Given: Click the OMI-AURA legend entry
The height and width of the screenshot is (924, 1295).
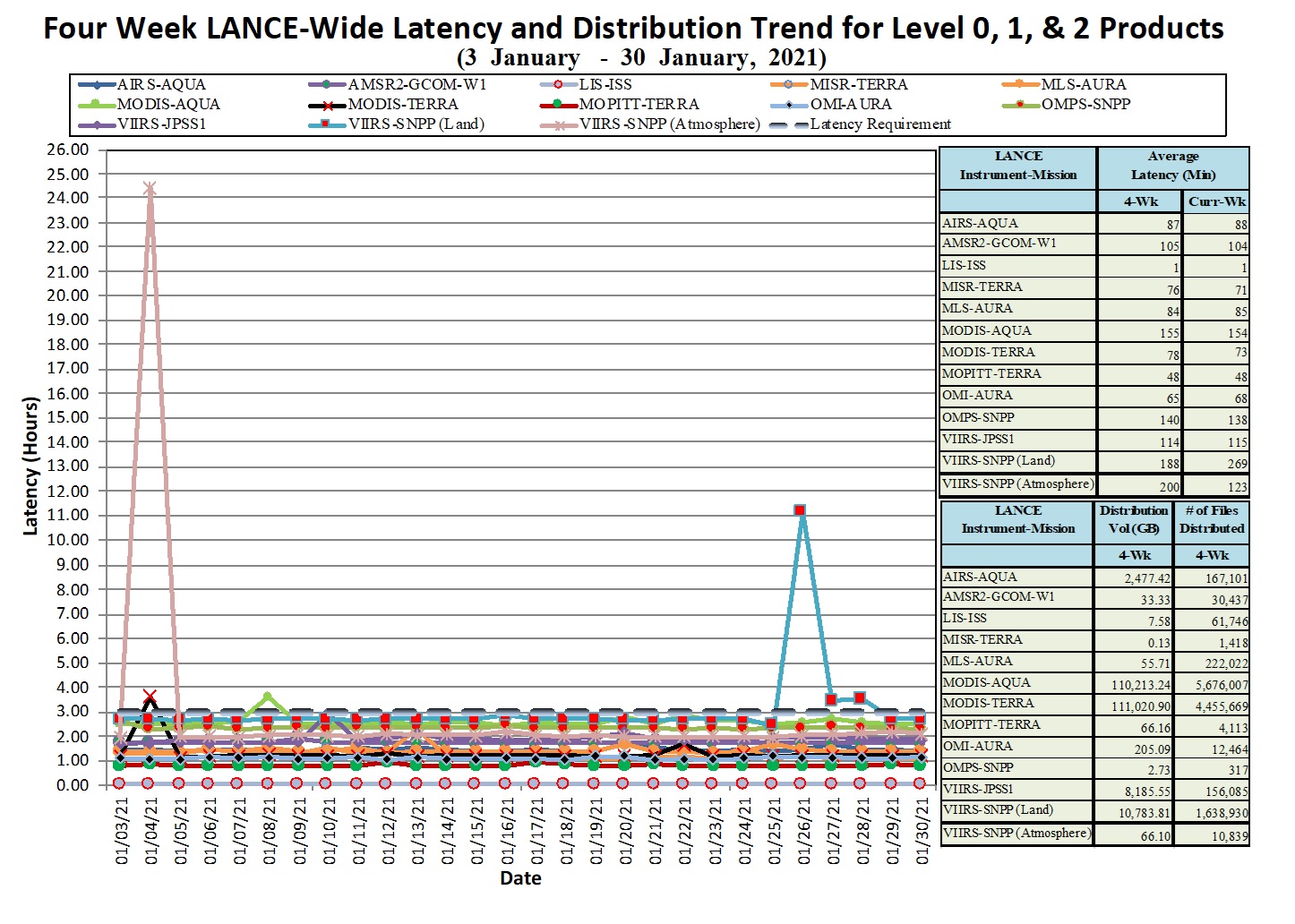Looking at the screenshot, I should (832, 104).
